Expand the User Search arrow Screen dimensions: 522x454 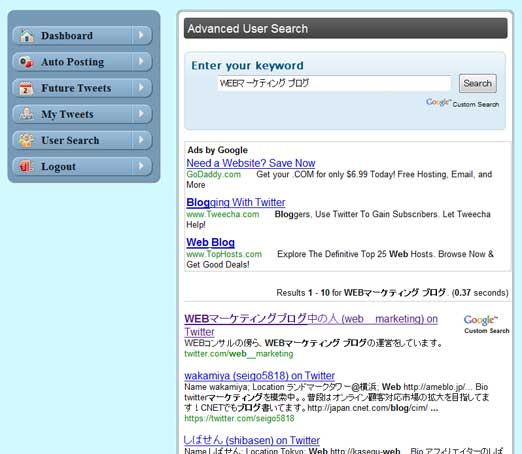pos(141,140)
